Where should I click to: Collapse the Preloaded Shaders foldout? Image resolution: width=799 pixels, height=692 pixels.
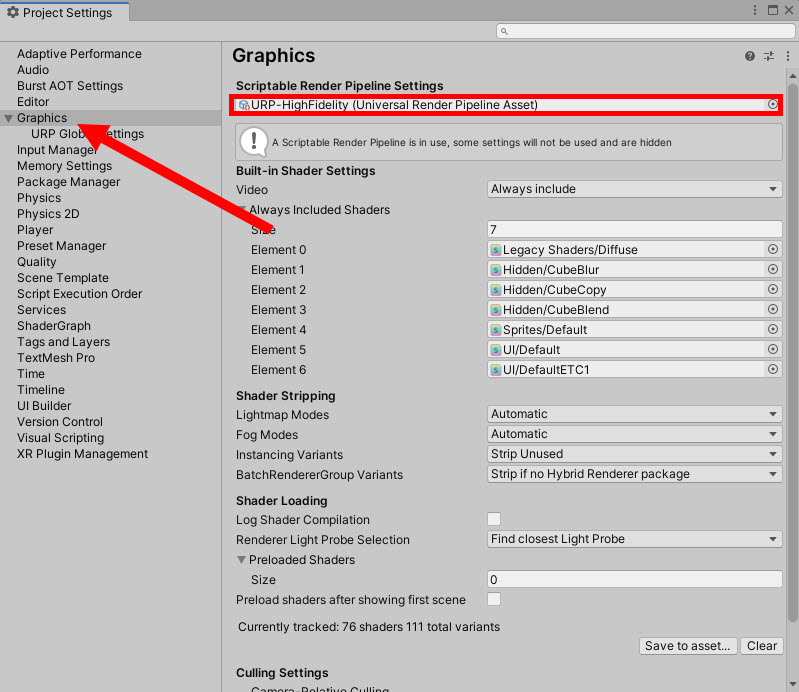(242, 560)
